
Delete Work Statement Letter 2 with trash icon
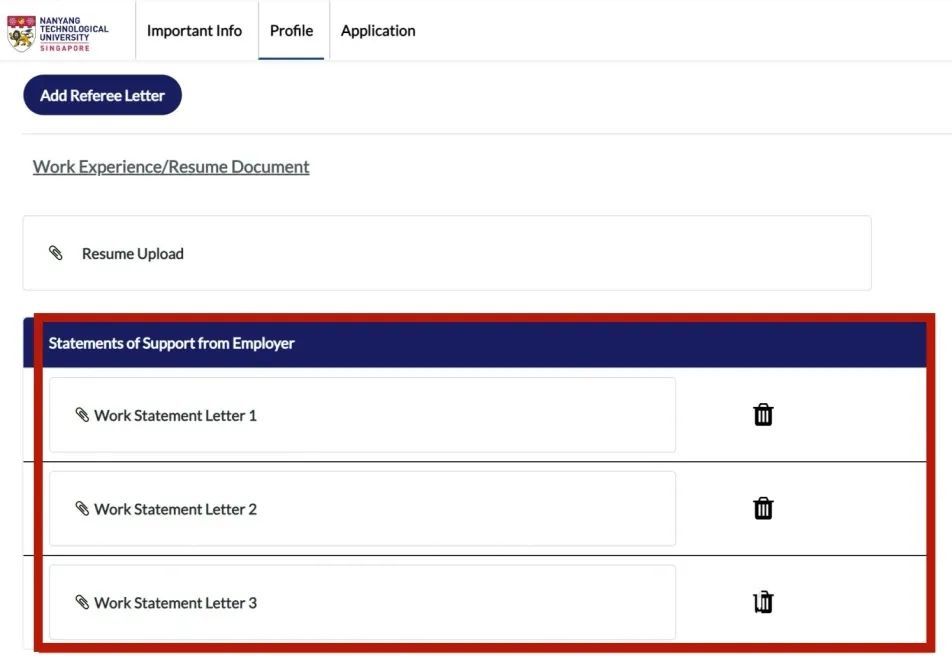click(763, 508)
